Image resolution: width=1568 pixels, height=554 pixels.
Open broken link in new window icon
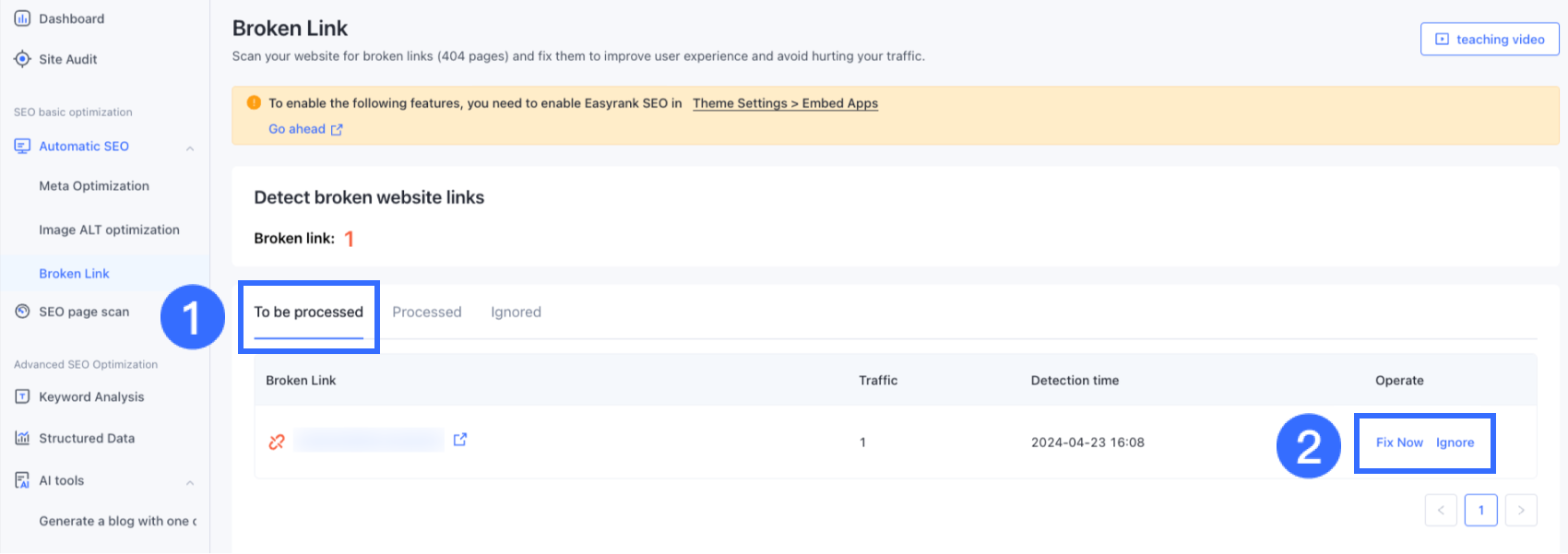coord(460,440)
